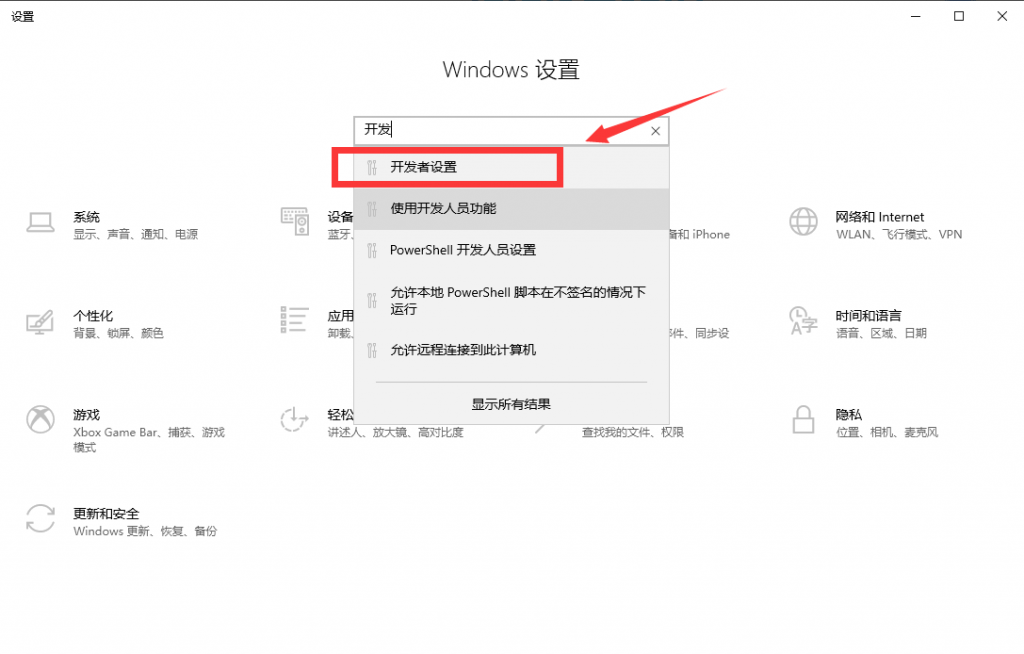Open the 游戏 category label
The image size is (1024, 654).
86,415
